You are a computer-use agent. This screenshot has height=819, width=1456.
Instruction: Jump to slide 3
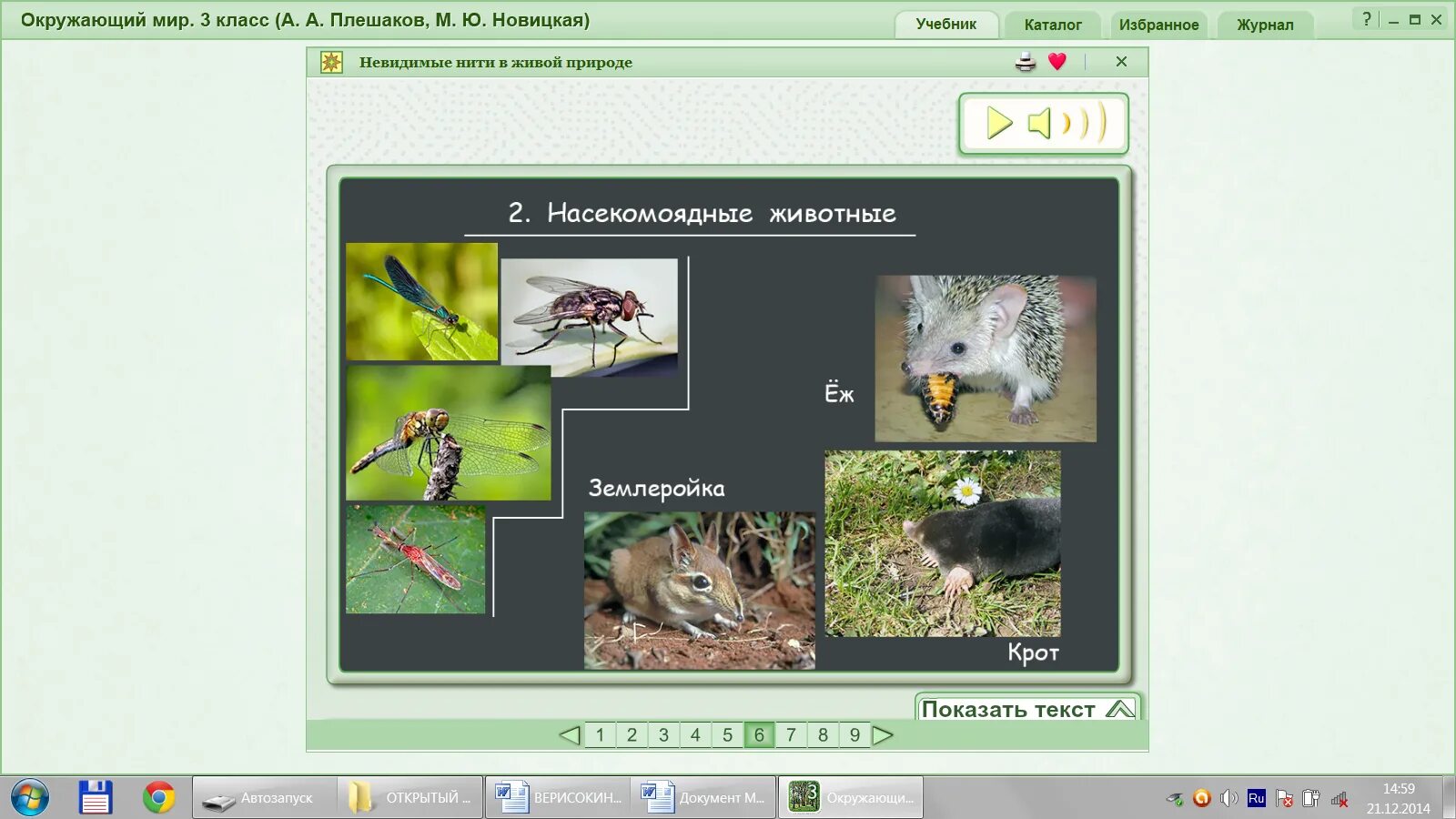click(x=663, y=734)
